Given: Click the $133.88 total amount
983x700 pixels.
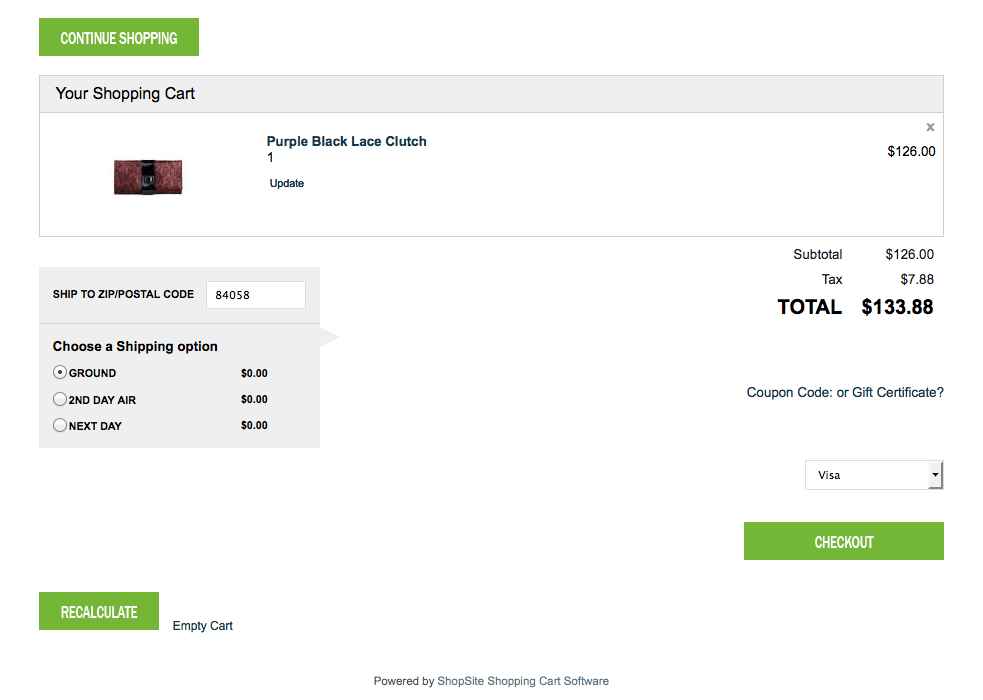Looking at the screenshot, I should click(x=897, y=307).
